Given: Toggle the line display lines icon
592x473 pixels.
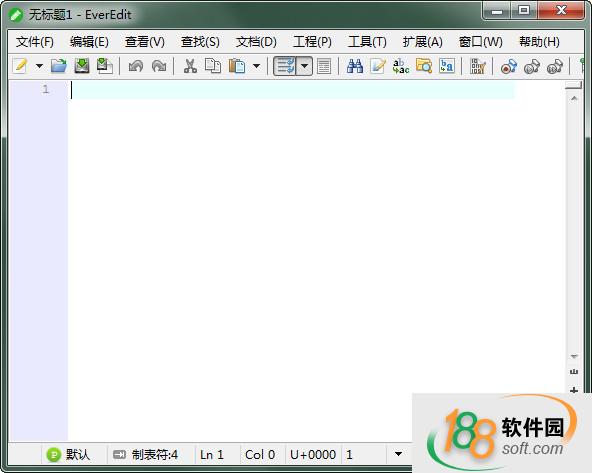Looking at the screenshot, I should coord(324,66).
